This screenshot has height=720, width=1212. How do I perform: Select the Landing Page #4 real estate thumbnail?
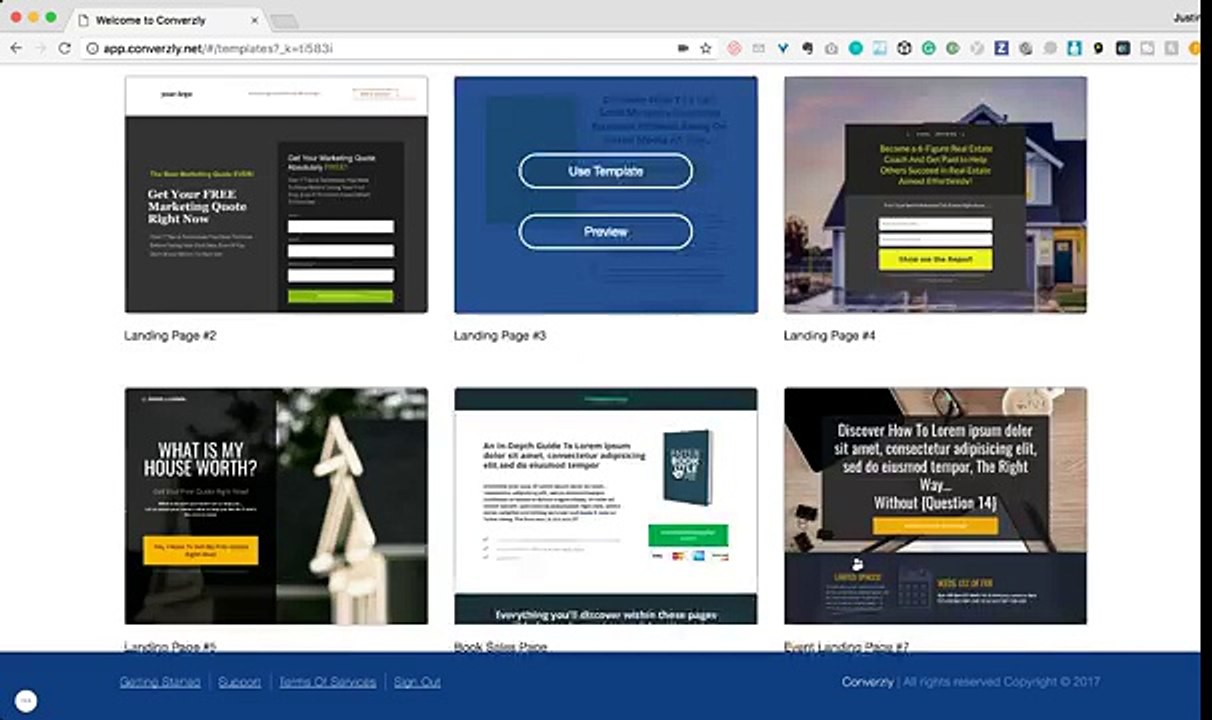[935, 195]
